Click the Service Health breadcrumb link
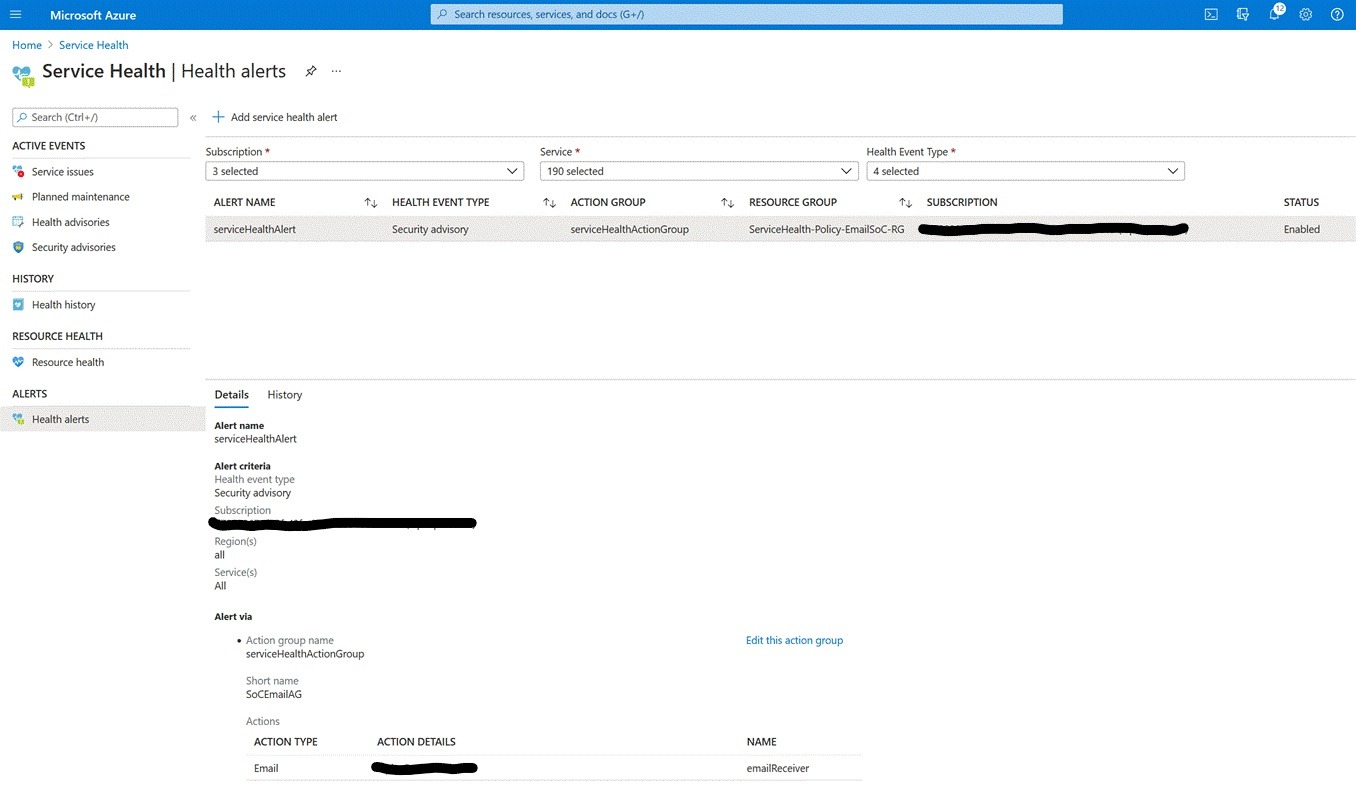This screenshot has width=1356, height=796. (x=94, y=45)
